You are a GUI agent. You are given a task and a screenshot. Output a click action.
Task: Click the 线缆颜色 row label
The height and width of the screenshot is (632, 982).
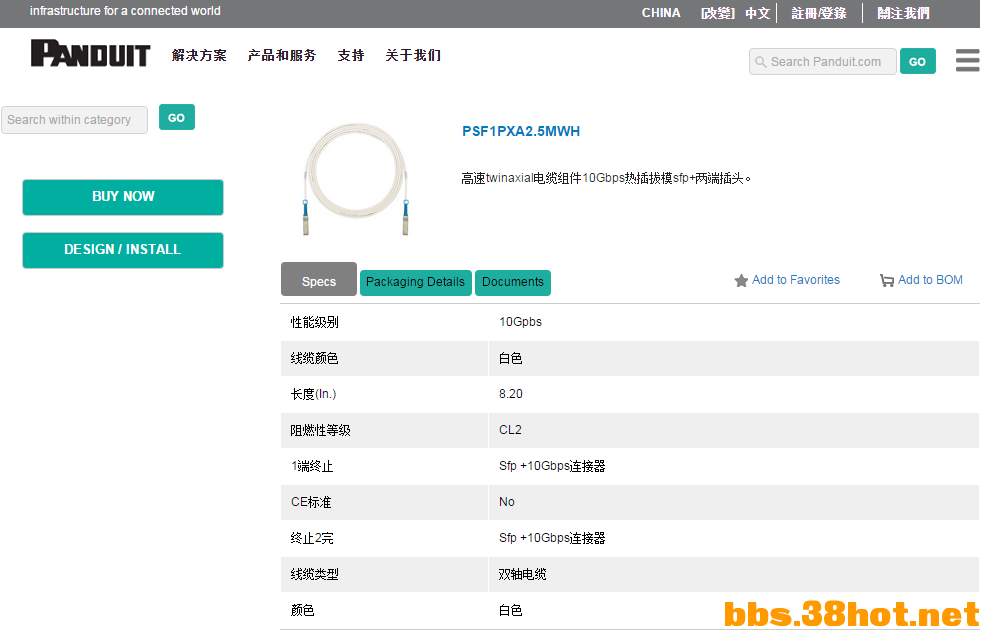coord(314,358)
